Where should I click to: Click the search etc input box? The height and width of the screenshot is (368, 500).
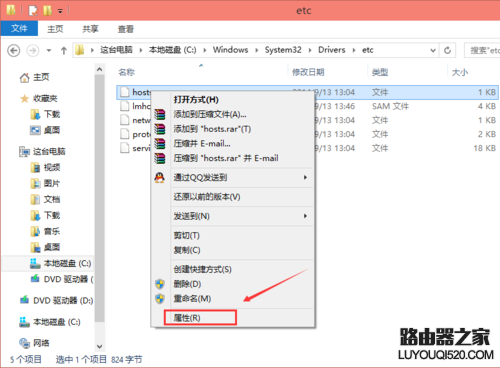click(x=483, y=50)
